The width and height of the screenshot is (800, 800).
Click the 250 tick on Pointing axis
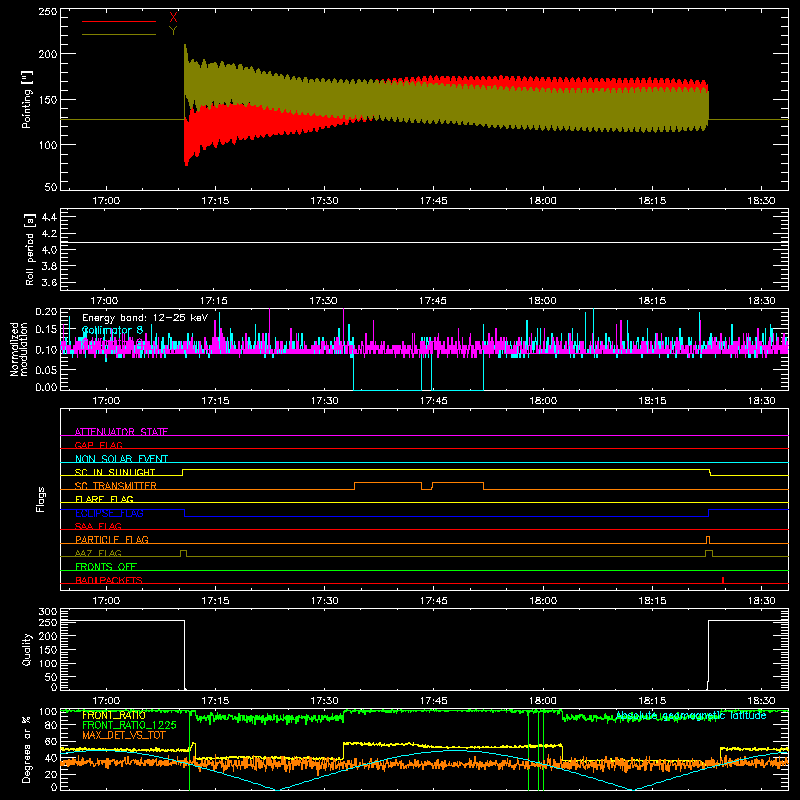48,12
